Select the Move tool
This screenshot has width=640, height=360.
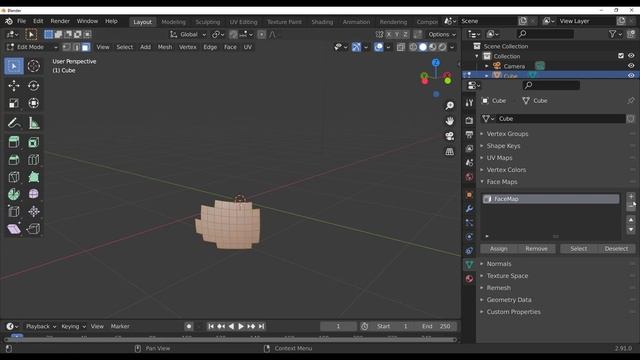coord(14,85)
